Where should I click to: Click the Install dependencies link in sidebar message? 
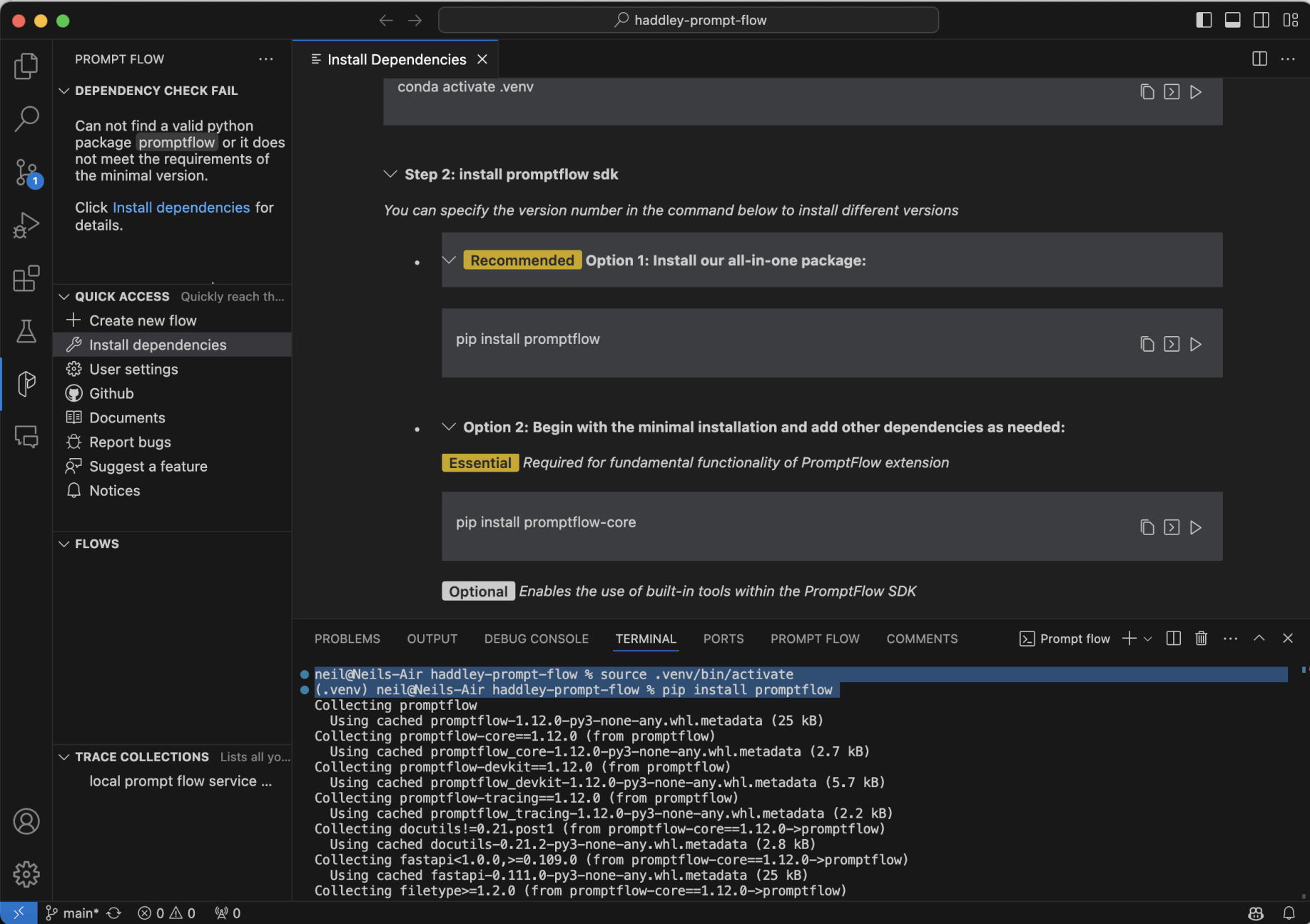click(181, 208)
